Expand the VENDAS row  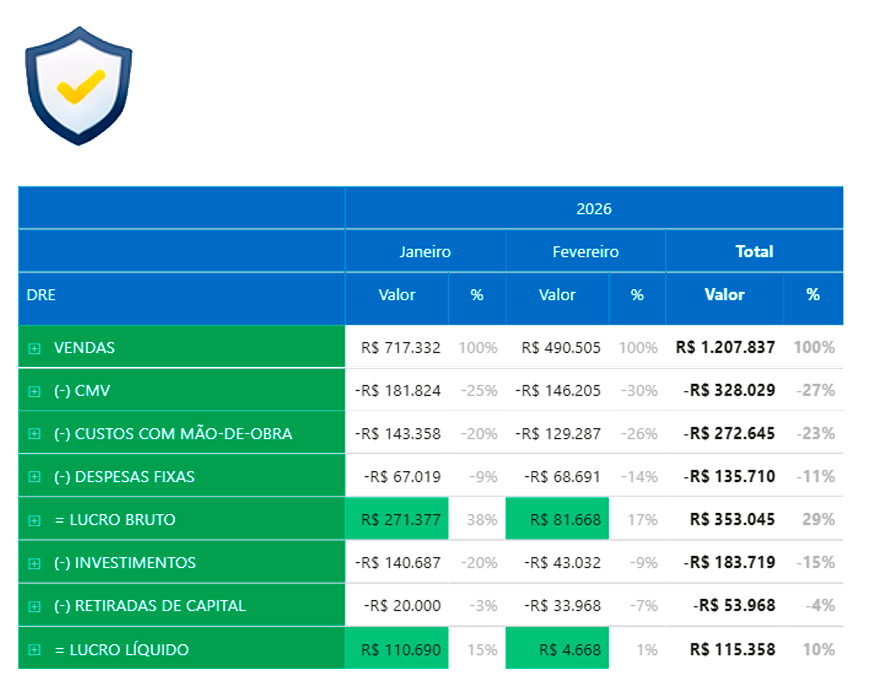click(x=34, y=348)
